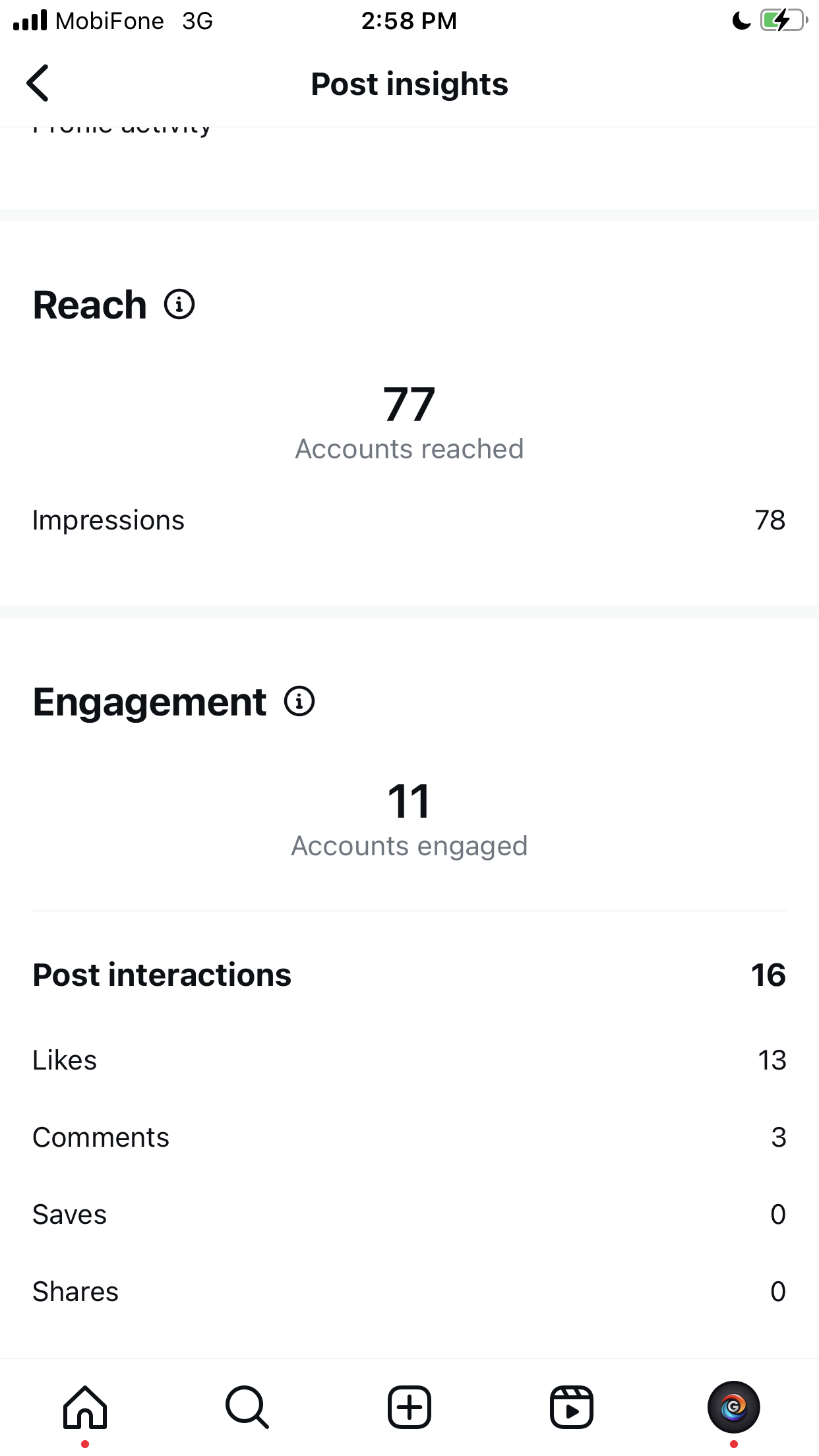Screen dimensions: 819x1456
Task: Select the Impressions row
Action: [409, 520]
